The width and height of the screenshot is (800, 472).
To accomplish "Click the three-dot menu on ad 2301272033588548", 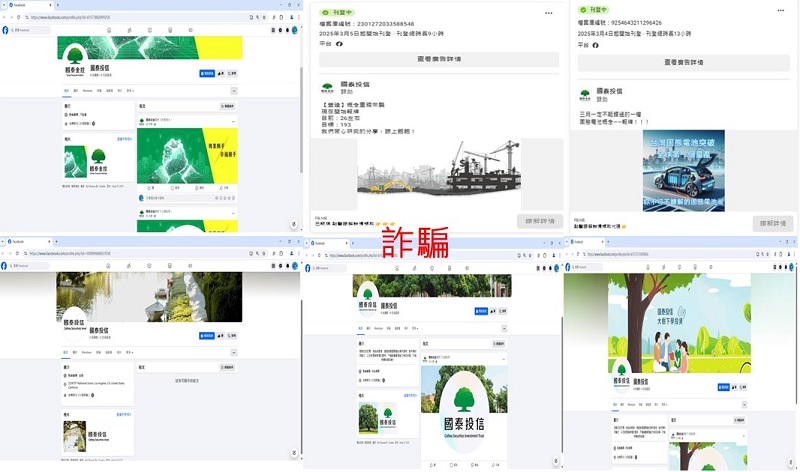I will pyautogui.click(x=548, y=13).
